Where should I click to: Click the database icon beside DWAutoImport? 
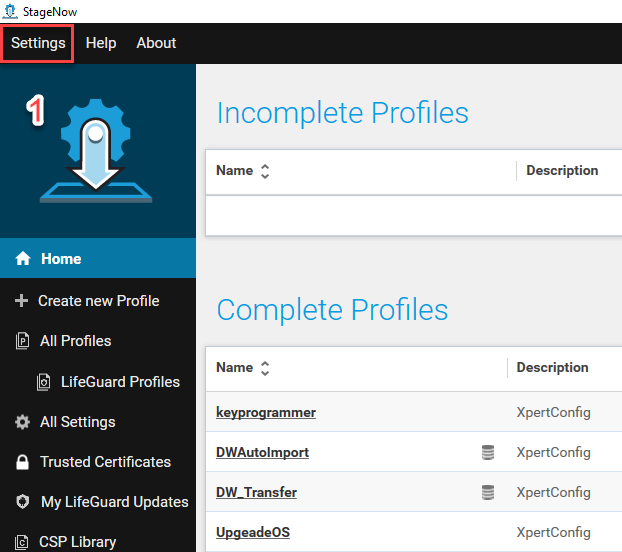488,453
